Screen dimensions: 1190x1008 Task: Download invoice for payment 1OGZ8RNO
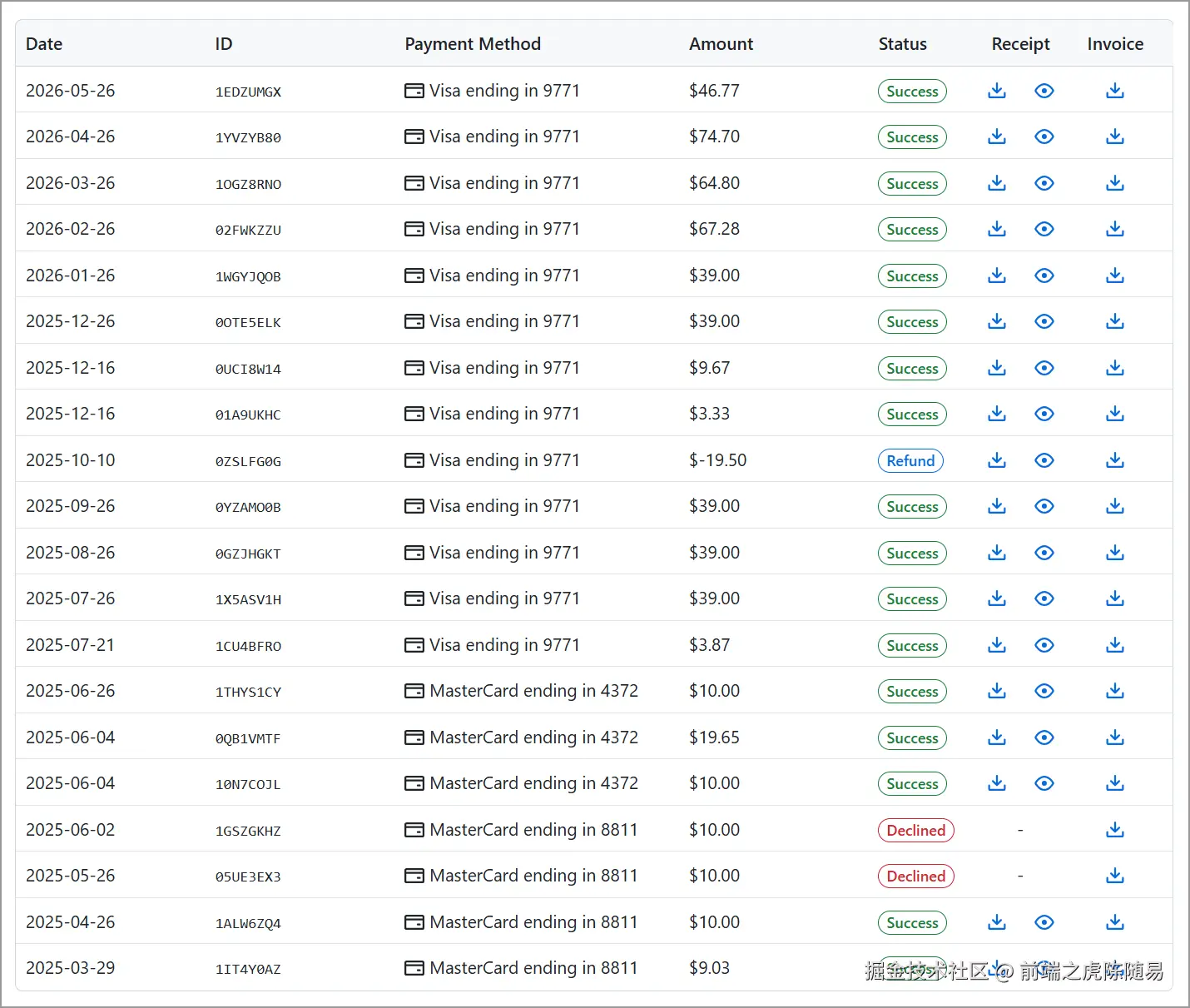coord(1115,183)
